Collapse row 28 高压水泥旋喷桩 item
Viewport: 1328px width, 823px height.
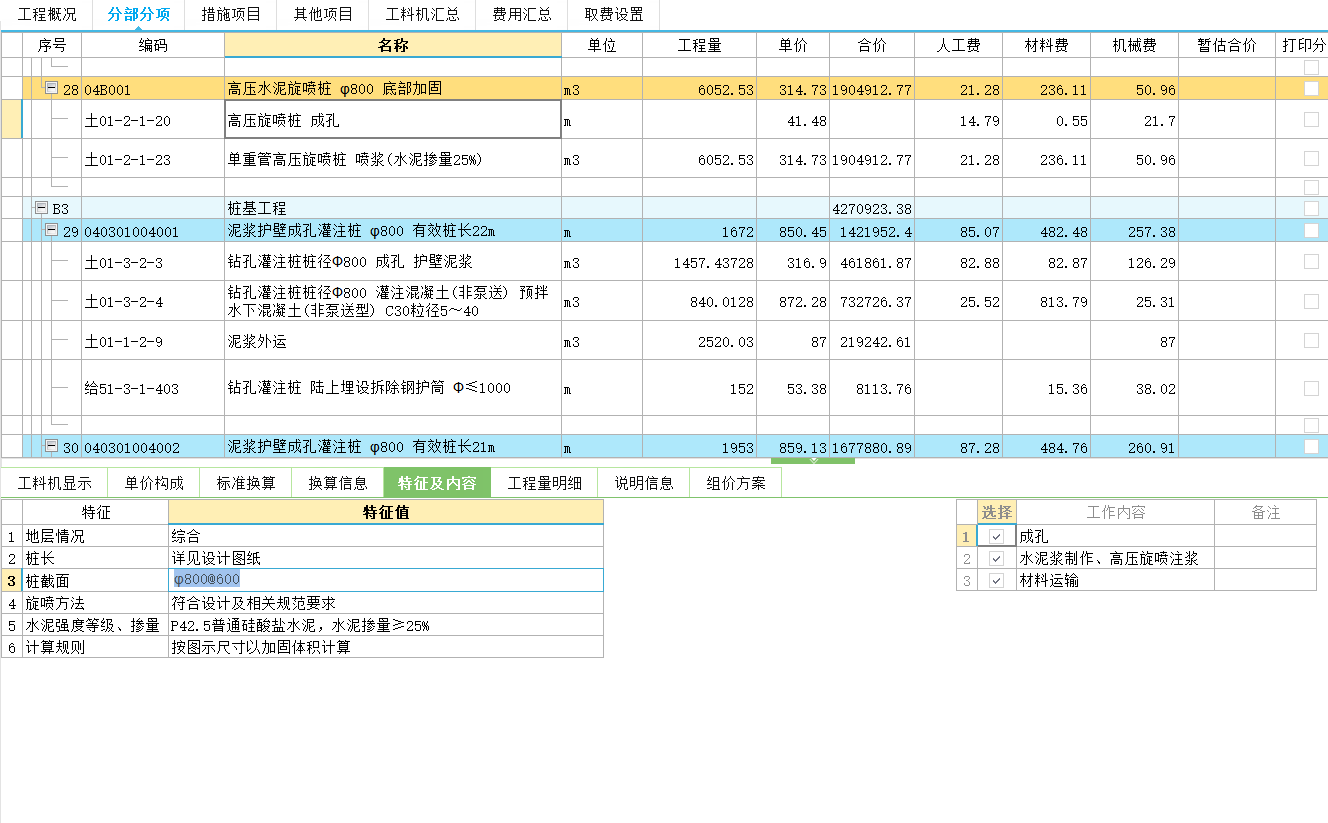pyautogui.click(x=51, y=89)
